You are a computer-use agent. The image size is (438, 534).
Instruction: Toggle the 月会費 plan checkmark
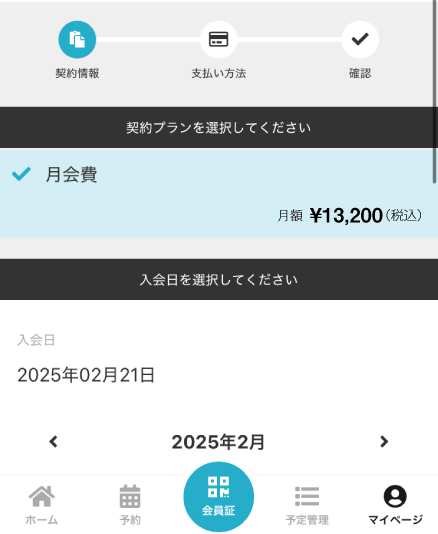point(21,174)
